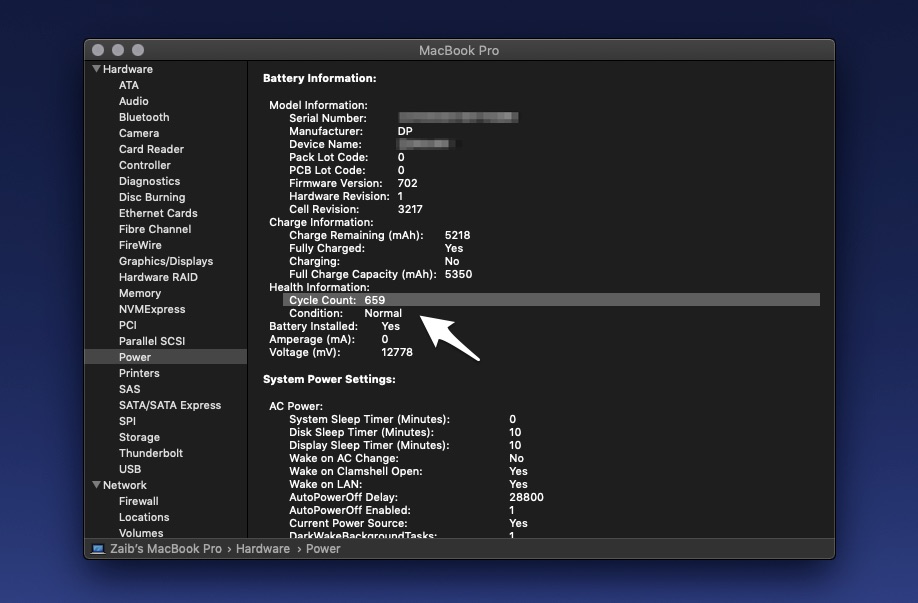Image resolution: width=918 pixels, height=603 pixels.
Task: Show Printers information
Action: point(139,374)
